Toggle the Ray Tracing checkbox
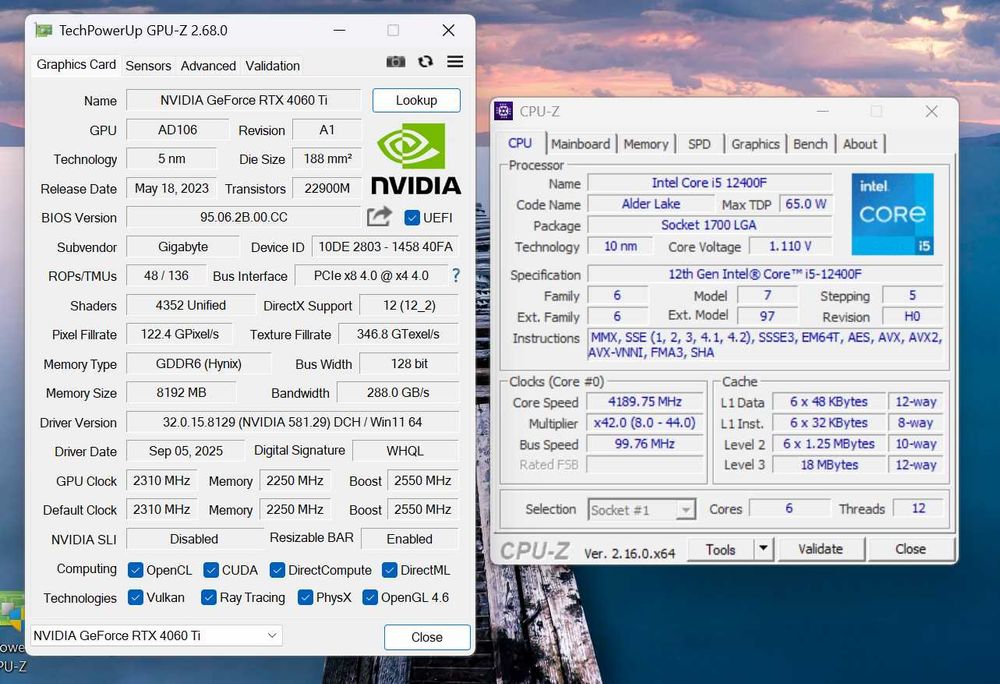The height and width of the screenshot is (684, 1000). click(208, 597)
